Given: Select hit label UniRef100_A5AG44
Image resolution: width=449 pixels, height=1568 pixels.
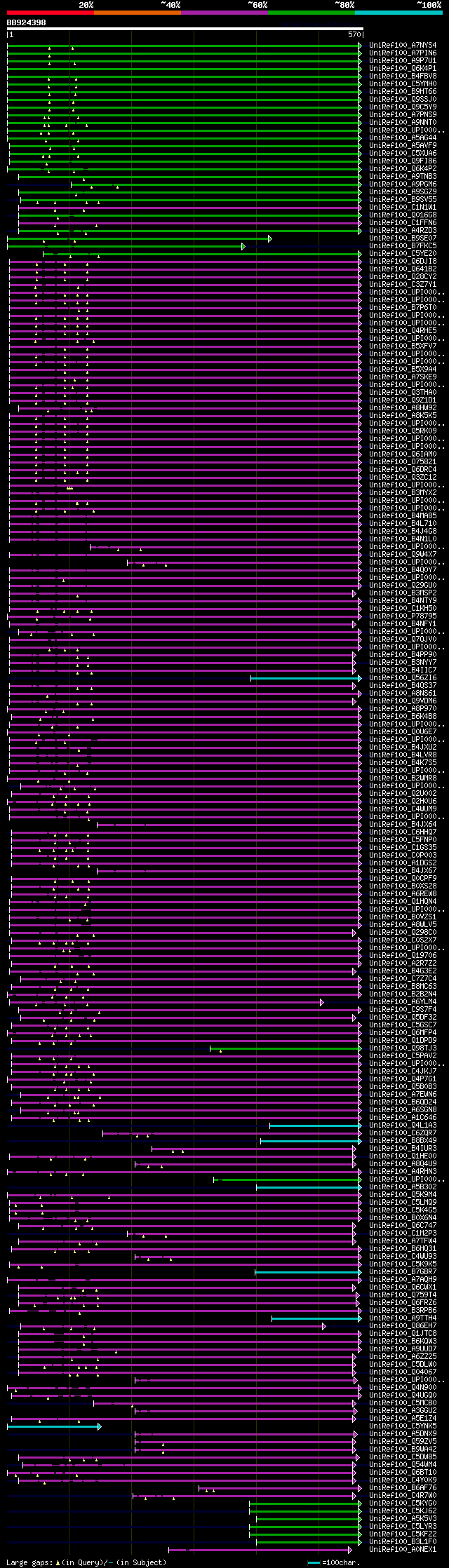Looking at the screenshot, I should (403, 138).
